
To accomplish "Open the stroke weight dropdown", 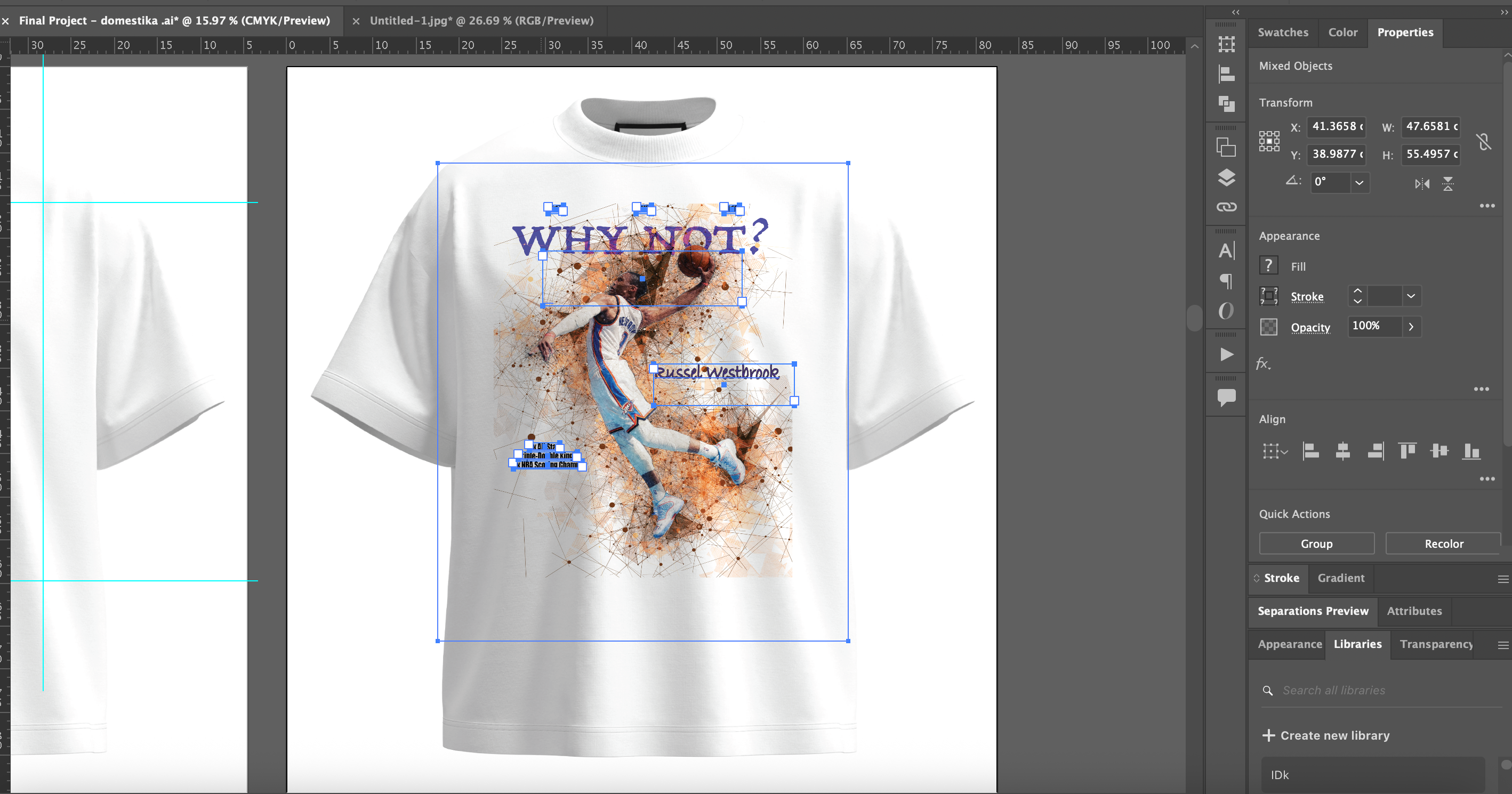I will (x=1411, y=296).
